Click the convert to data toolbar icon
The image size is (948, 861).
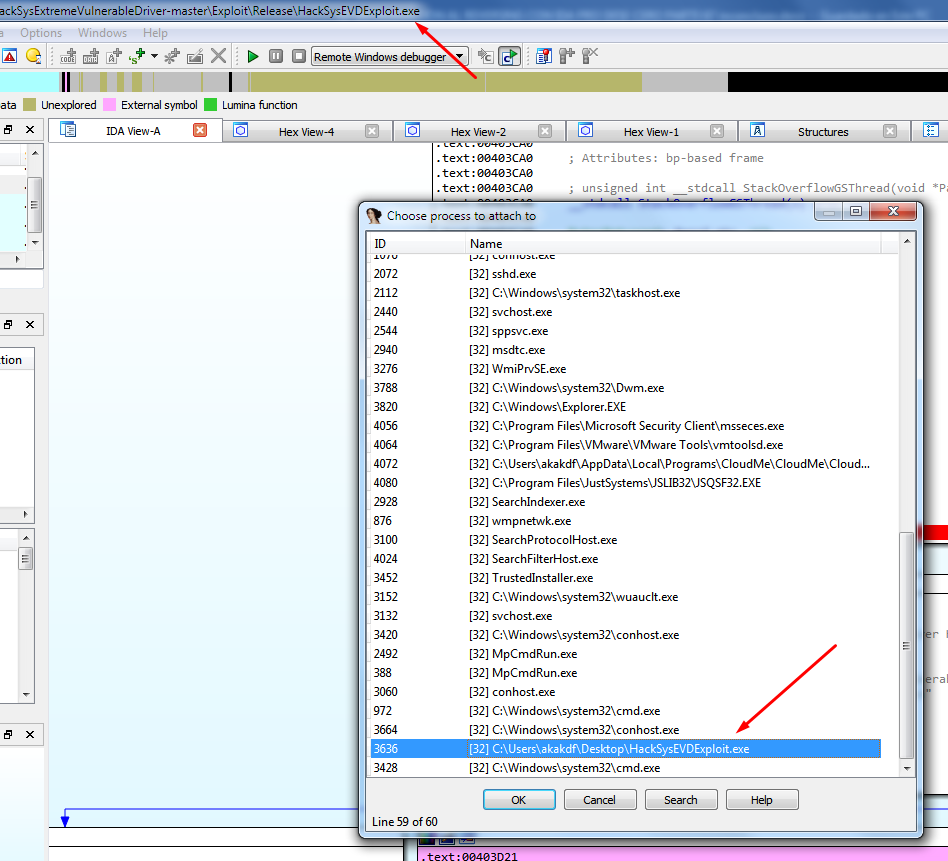92,57
